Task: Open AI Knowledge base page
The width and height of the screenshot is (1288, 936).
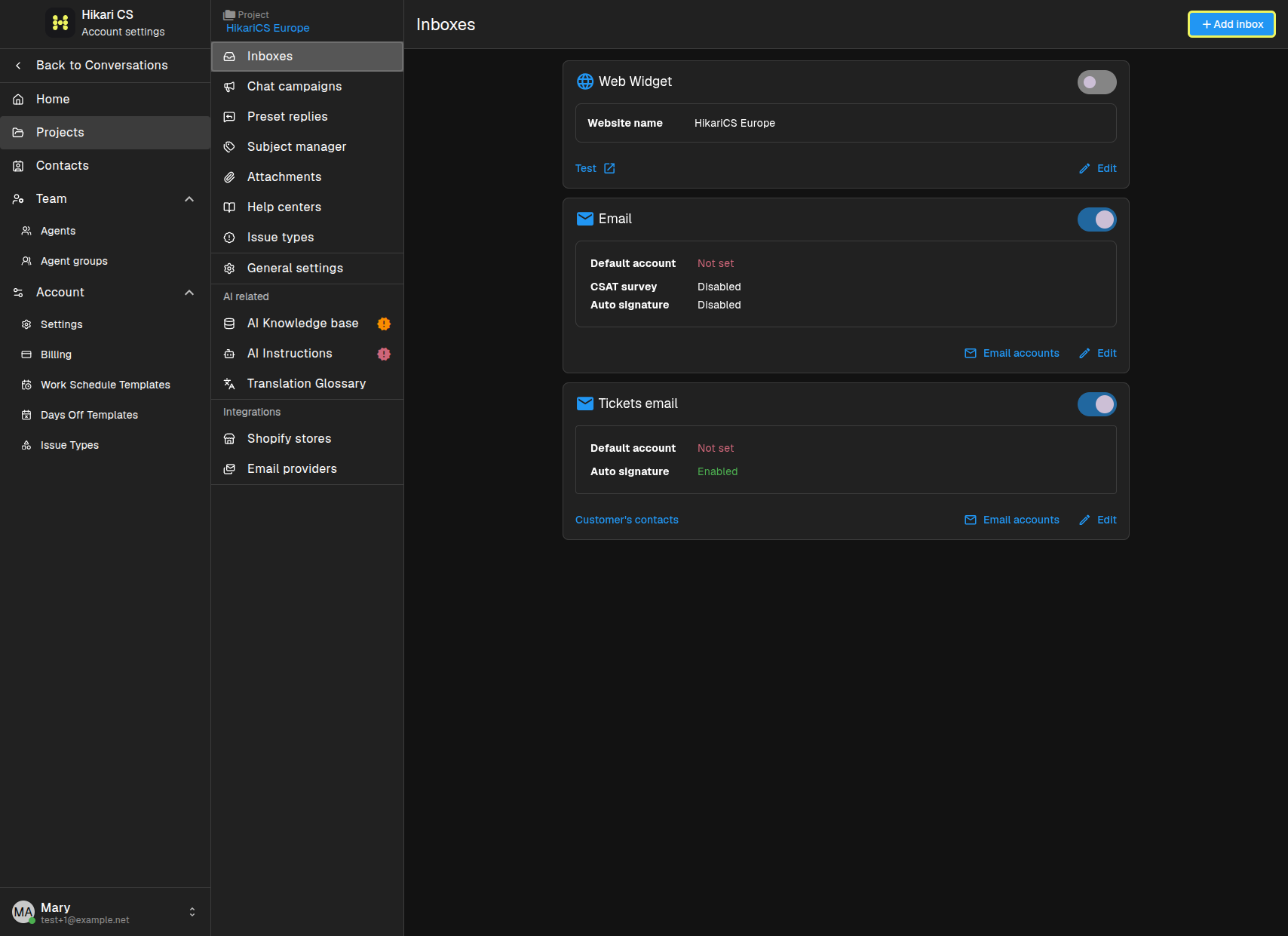Action: [x=308, y=324]
